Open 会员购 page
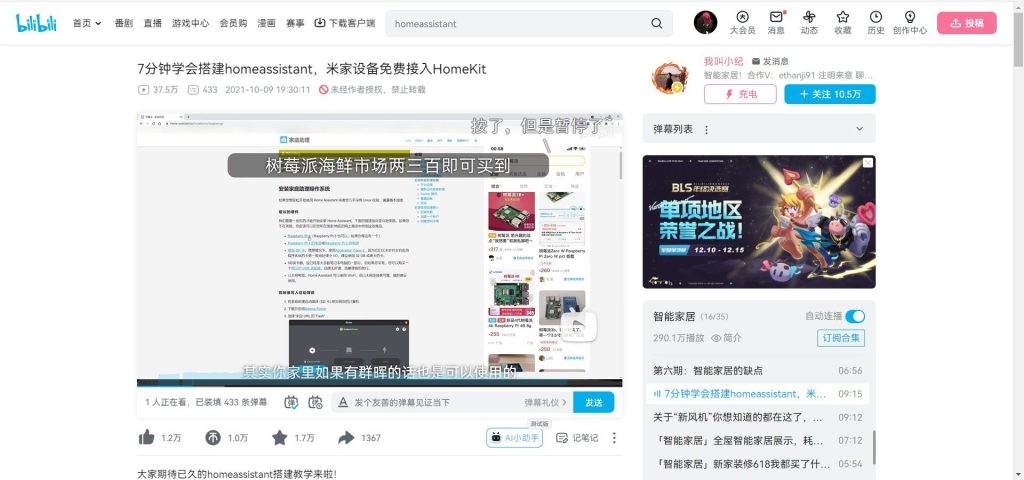This screenshot has height=480, width=1024. tap(233, 23)
